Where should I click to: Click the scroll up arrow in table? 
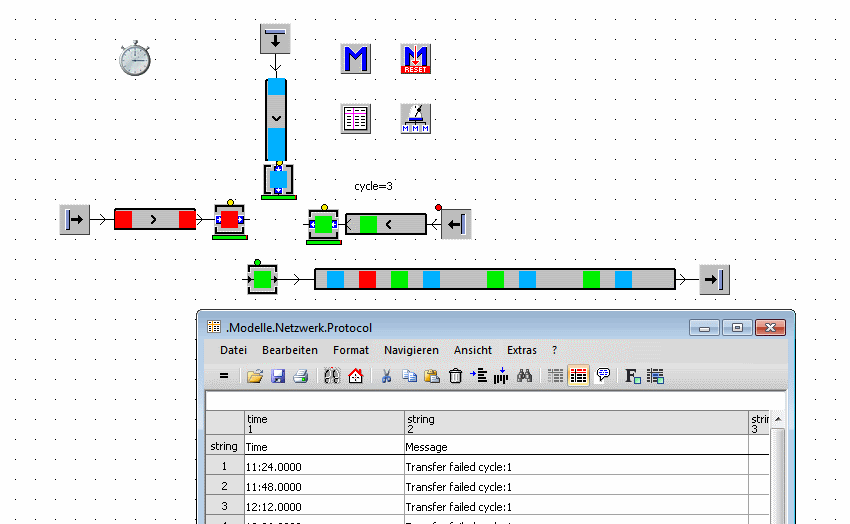(777, 420)
